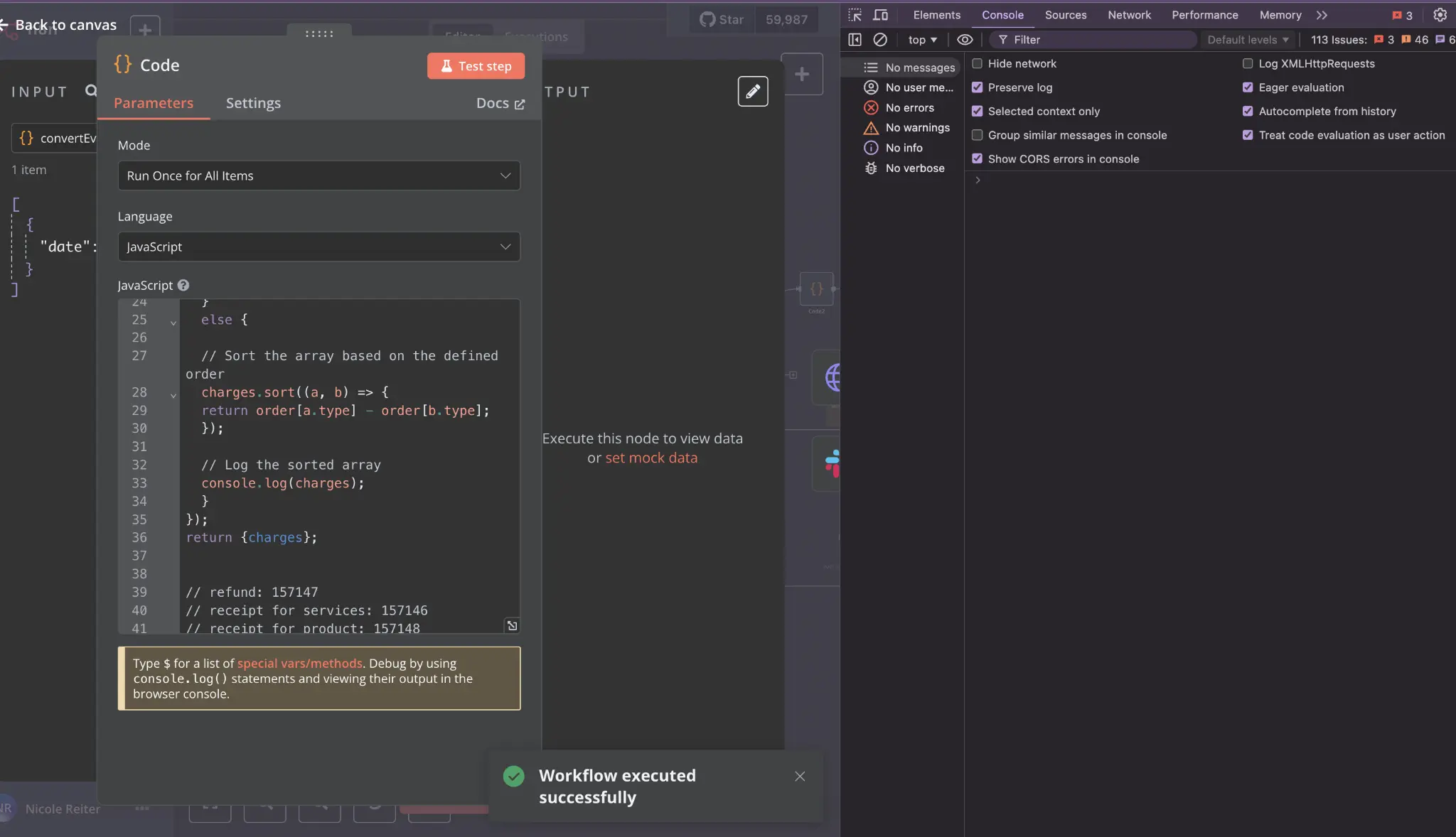The width and height of the screenshot is (1456, 837).
Task: Enable Group similar messages in console
Action: [x=976, y=135]
